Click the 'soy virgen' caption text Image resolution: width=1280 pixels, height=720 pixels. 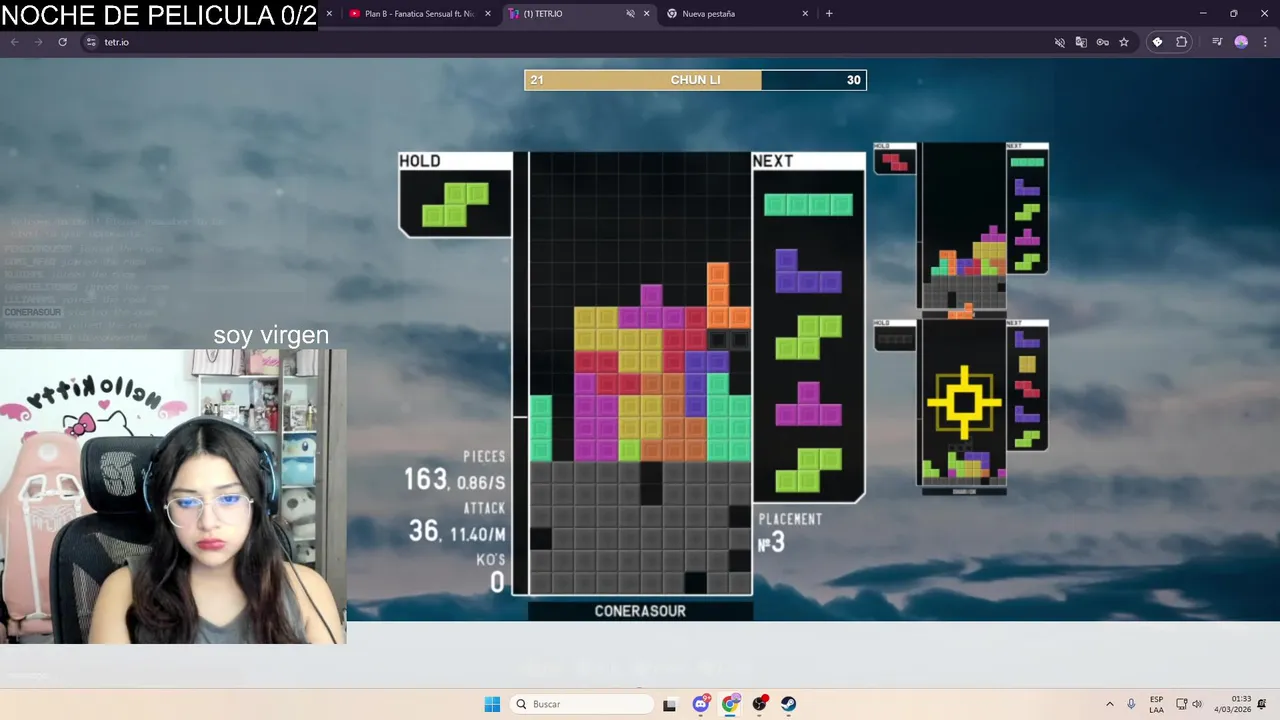pyautogui.click(x=271, y=335)
